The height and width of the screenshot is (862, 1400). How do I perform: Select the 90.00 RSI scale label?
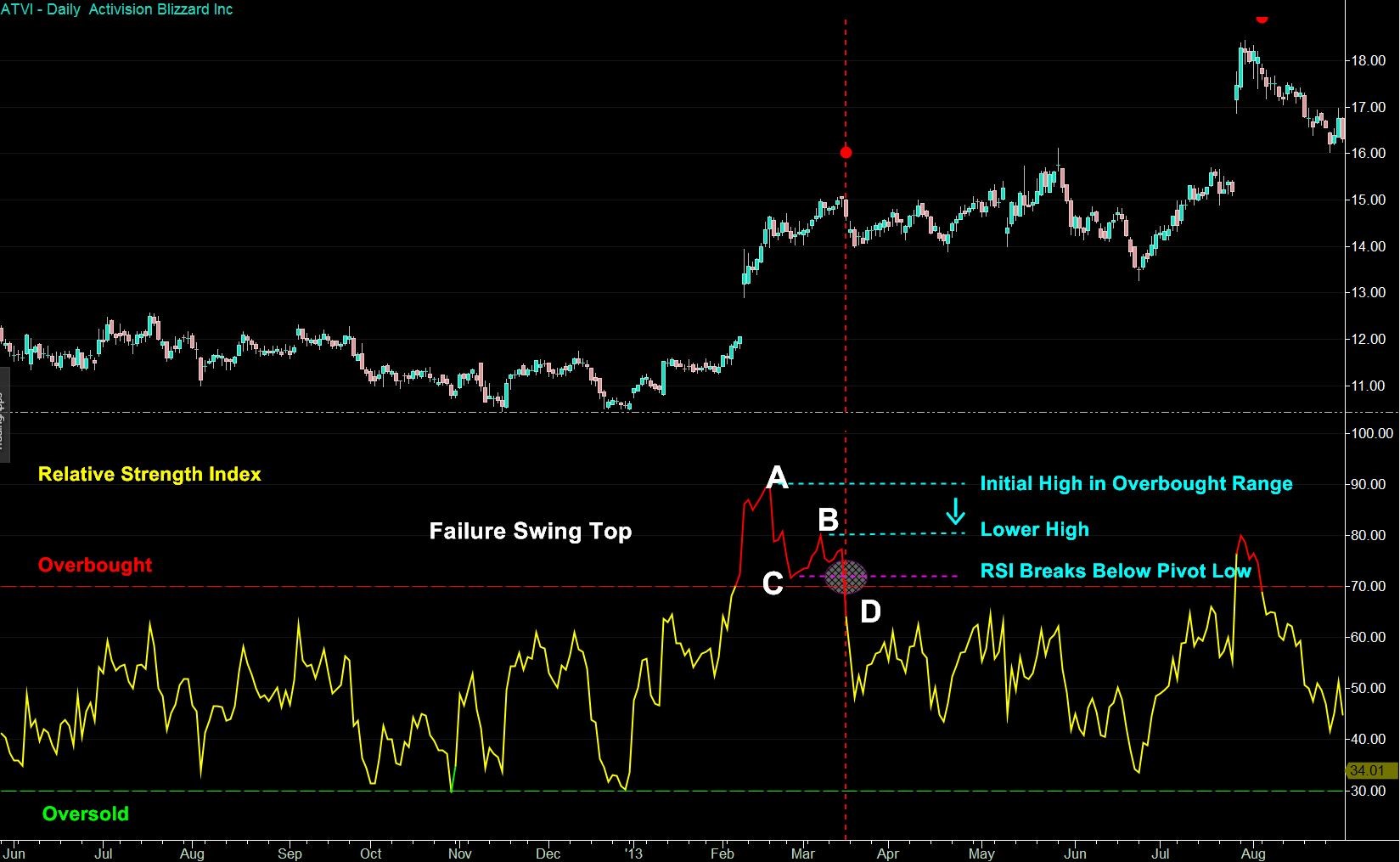[1369, 485]
